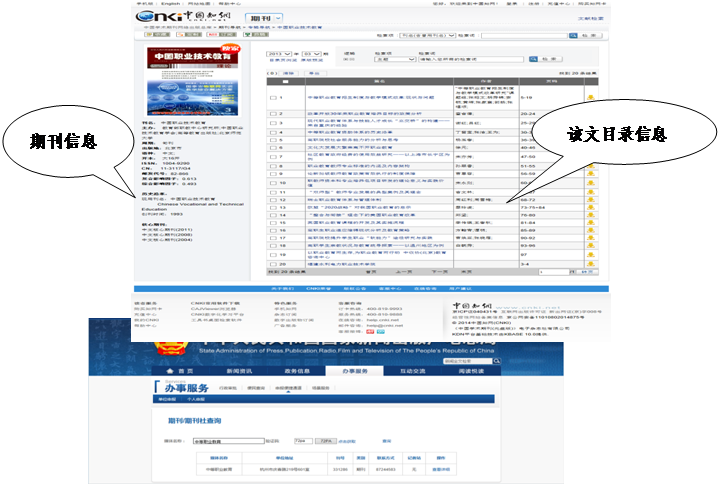
Task: Click download icon for article row 13
Action: pos(591,207)
